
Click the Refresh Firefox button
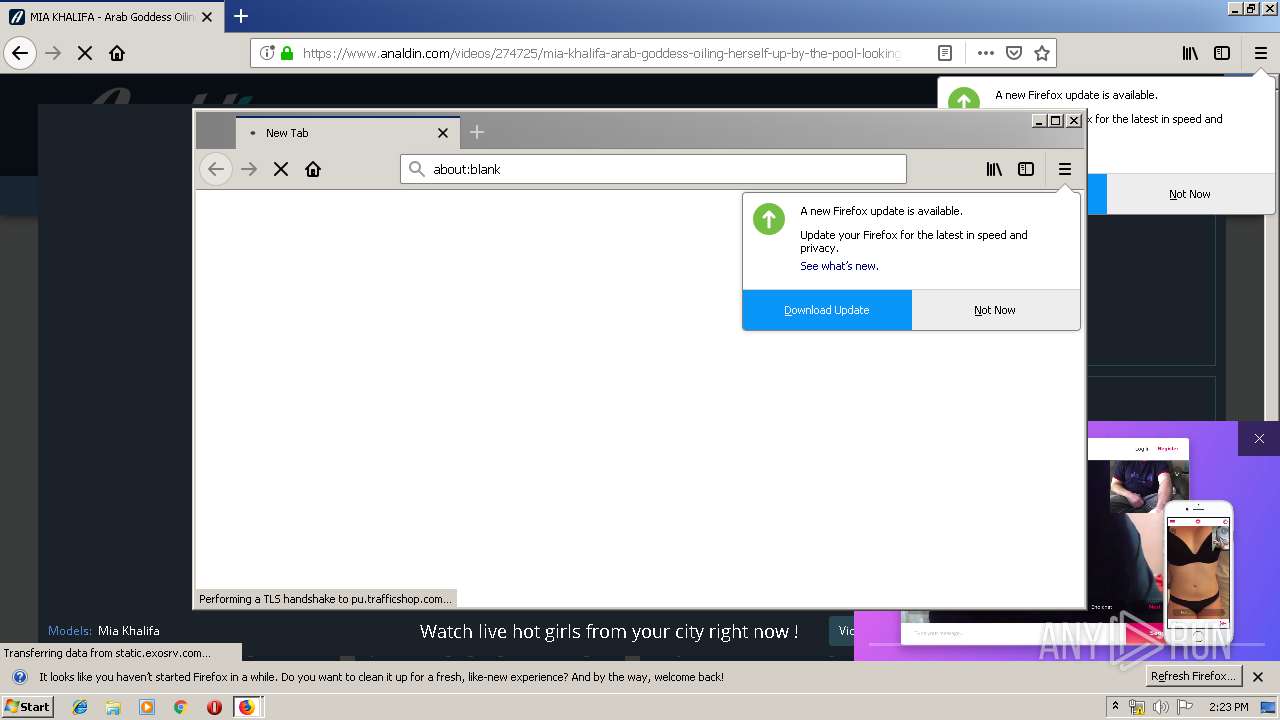coord(1194,676)
